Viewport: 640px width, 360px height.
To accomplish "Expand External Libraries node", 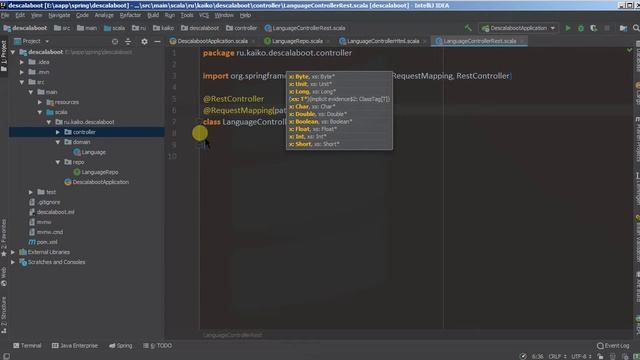I will [x=13, y=252].
